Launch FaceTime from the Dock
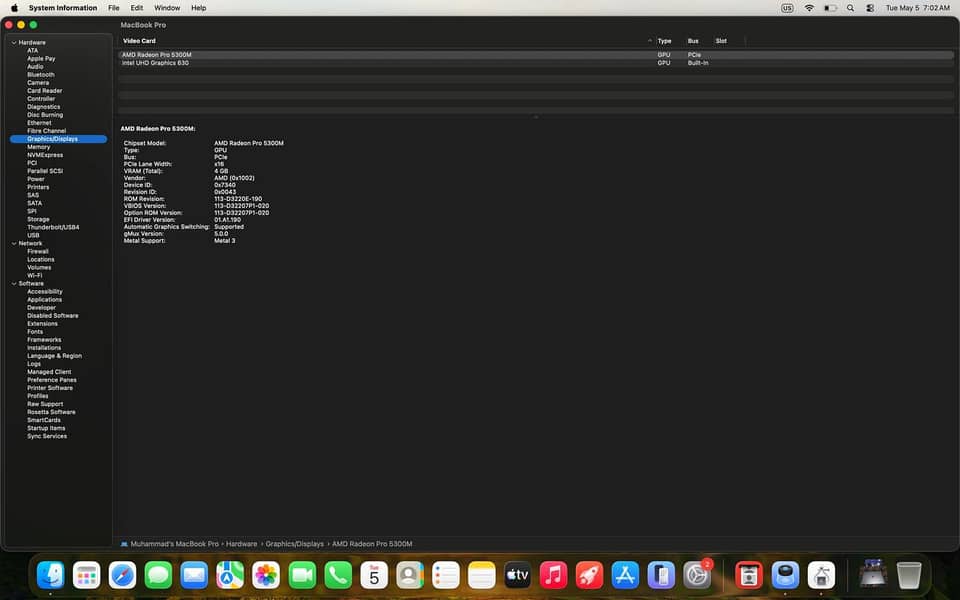 (x=302, y=576)
